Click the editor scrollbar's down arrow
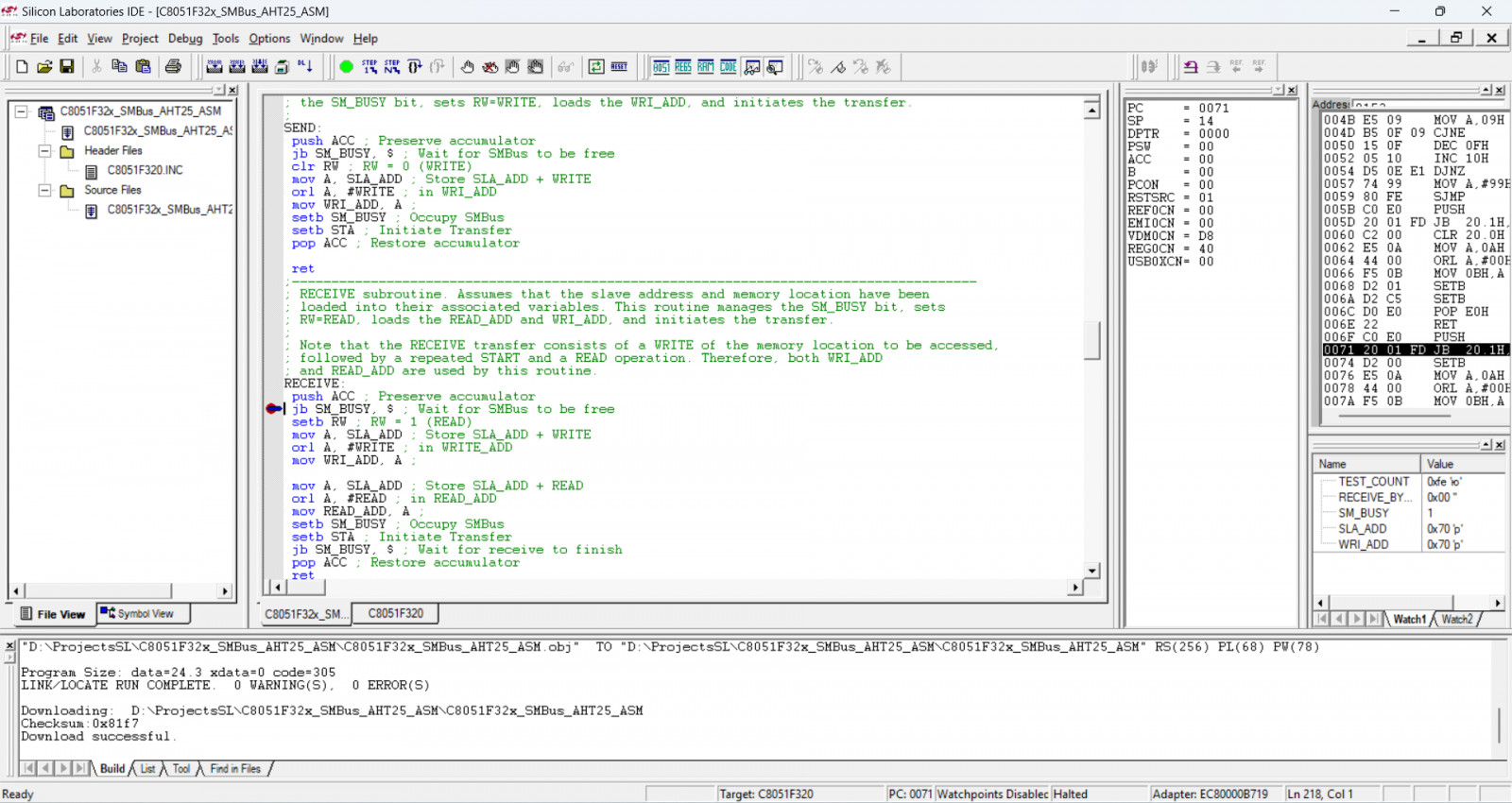Image resolution: width=1512 pixels, height=803 pixels. point(1091,571)
